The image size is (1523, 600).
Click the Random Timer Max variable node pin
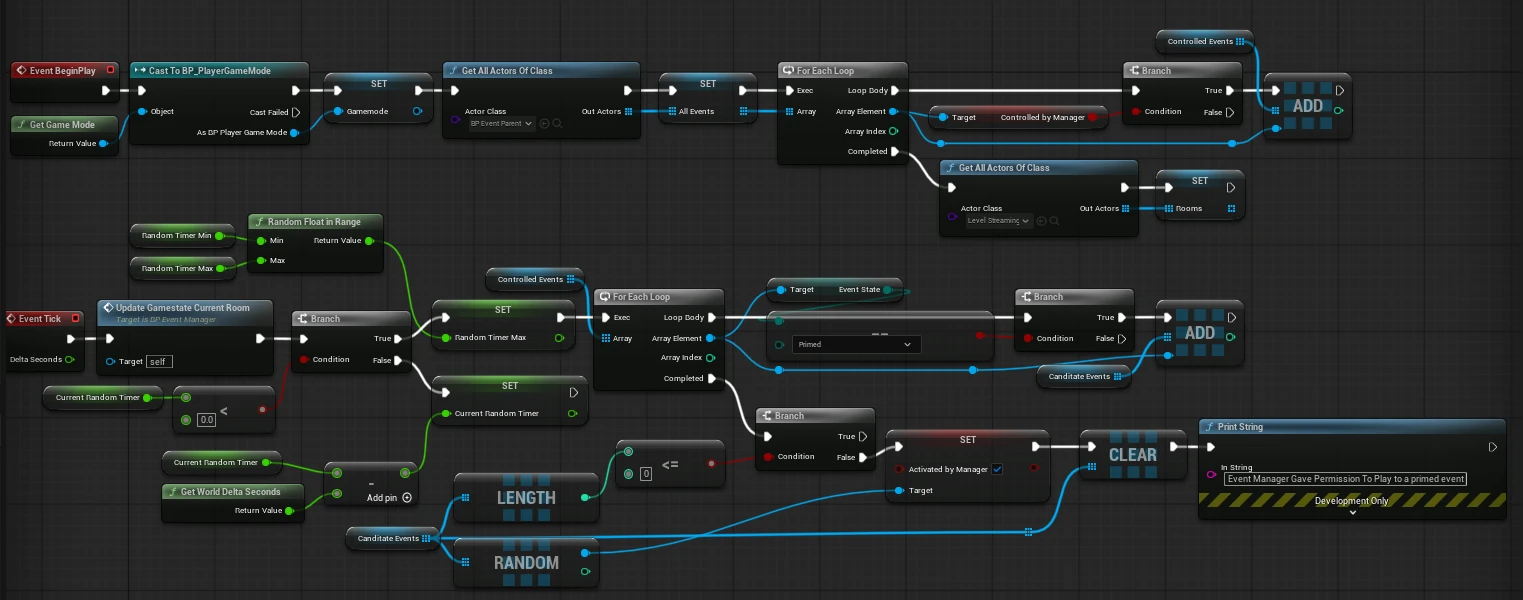point(220,268)
